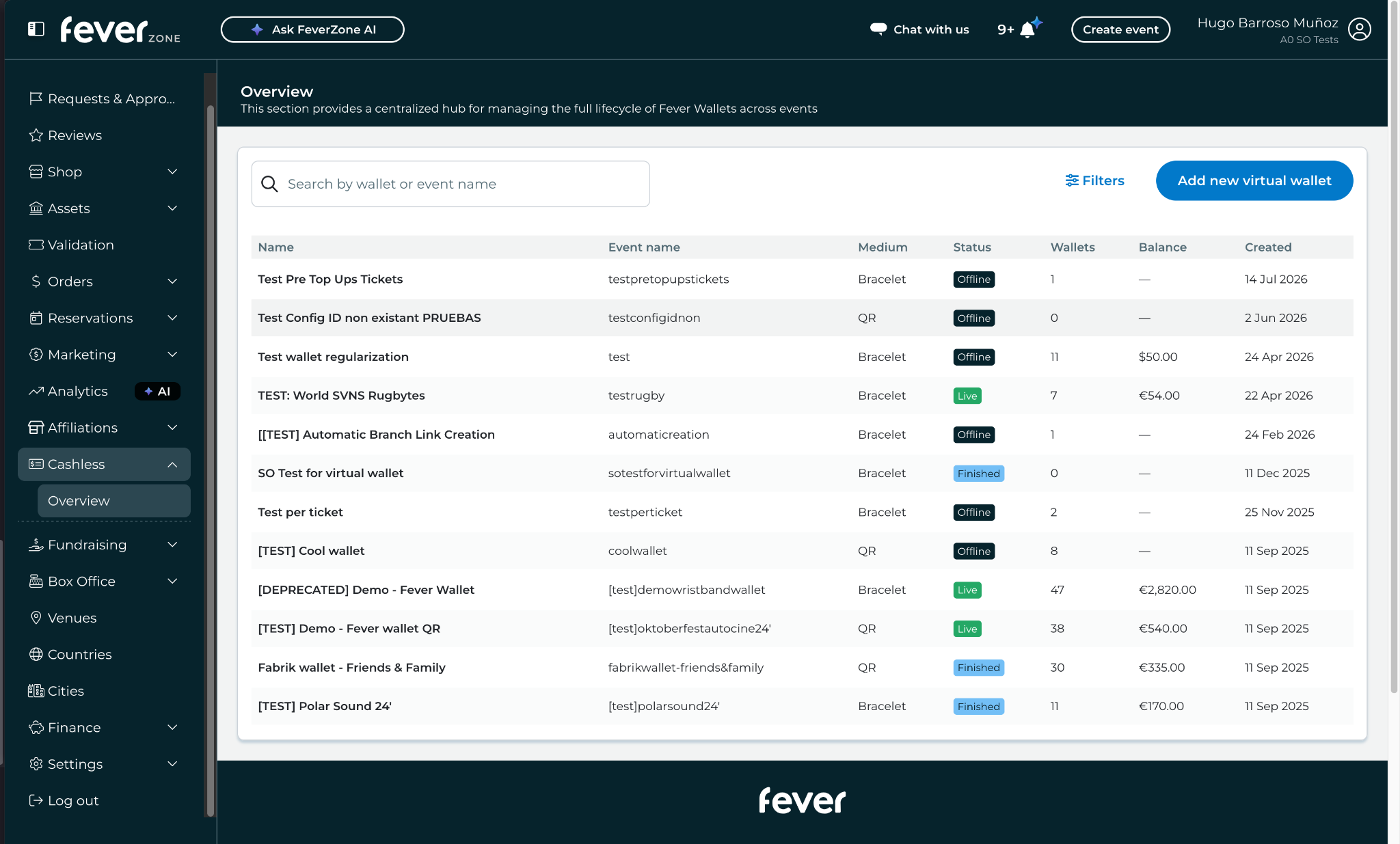Click the Log out arrow icon
The image size is (1400, 844).
36,801
